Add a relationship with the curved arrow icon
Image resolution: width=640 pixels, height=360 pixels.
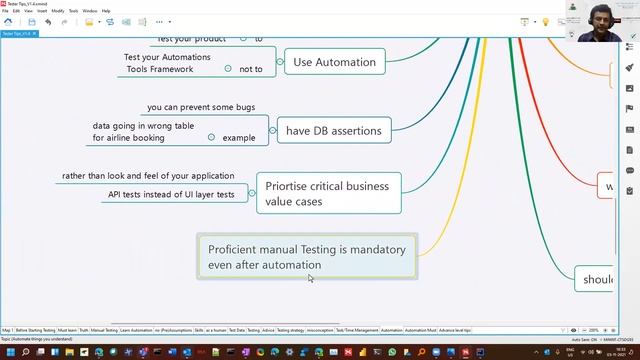pos(110,22)
